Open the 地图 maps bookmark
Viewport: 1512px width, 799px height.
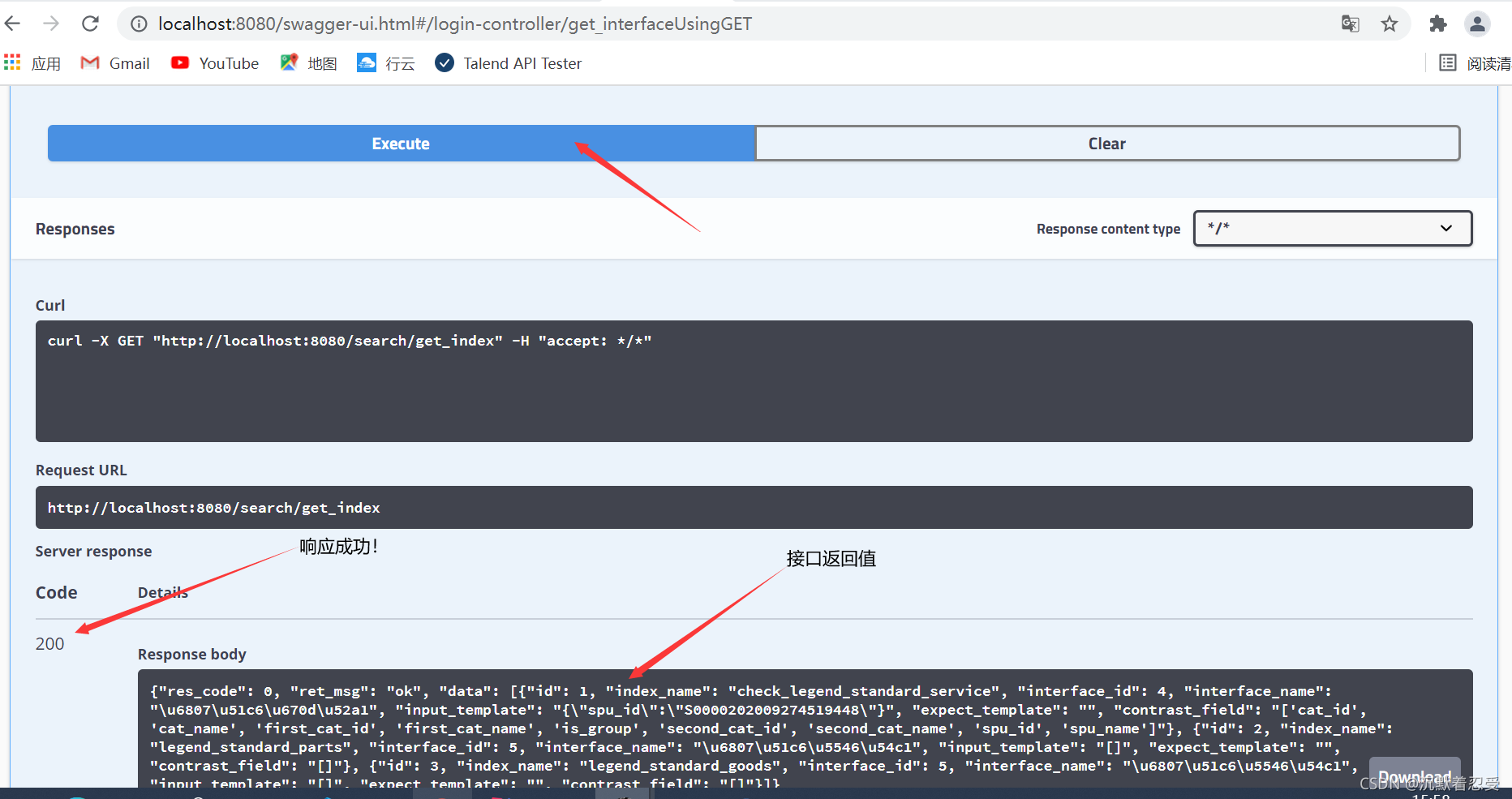308,63
